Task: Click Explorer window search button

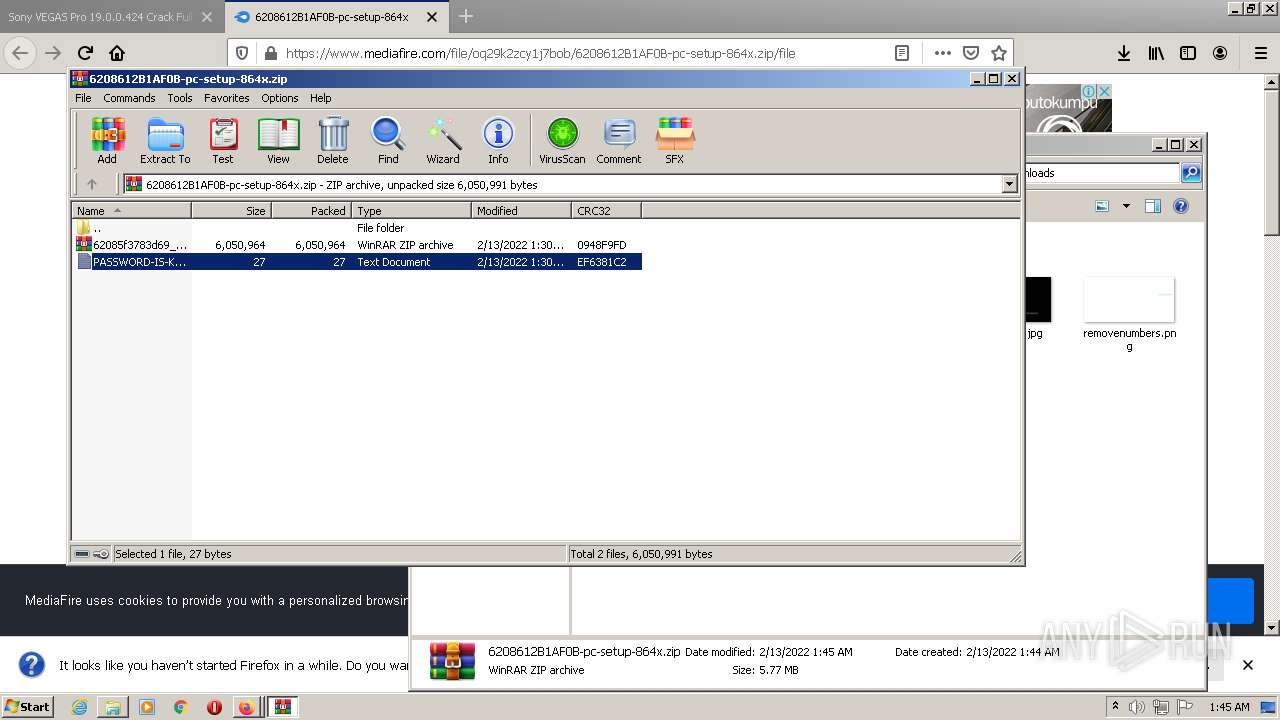Action: (1190, 173)
